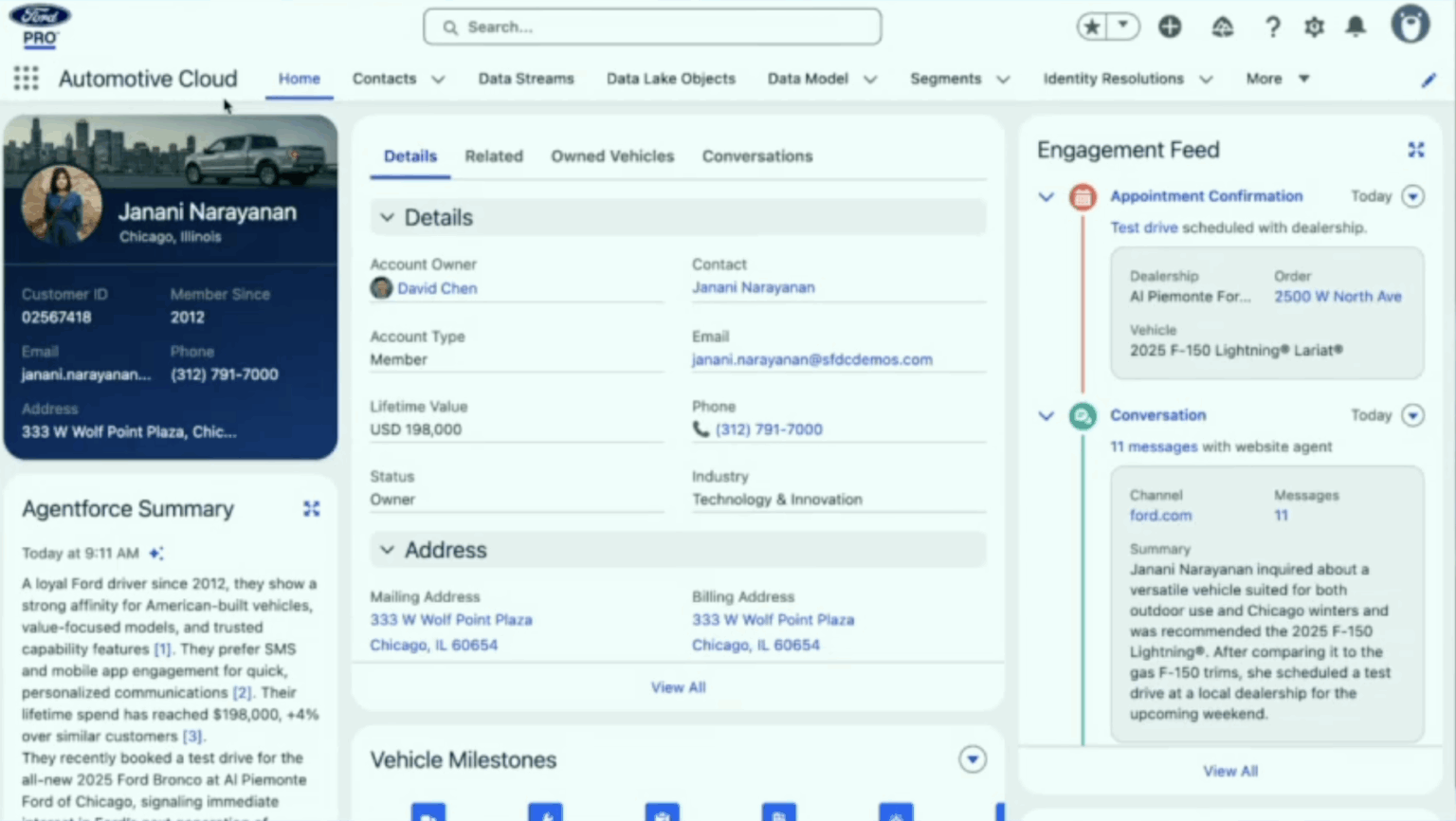Click phone link (312) 791-7000 in Details
The width and height of the screenshot is (1456, 821).
coord(769,429)
